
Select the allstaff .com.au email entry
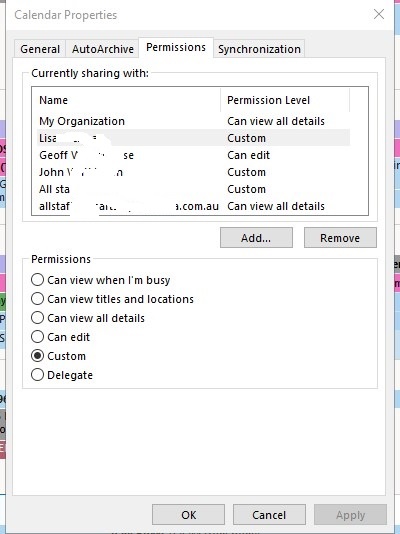pos(193,206)
